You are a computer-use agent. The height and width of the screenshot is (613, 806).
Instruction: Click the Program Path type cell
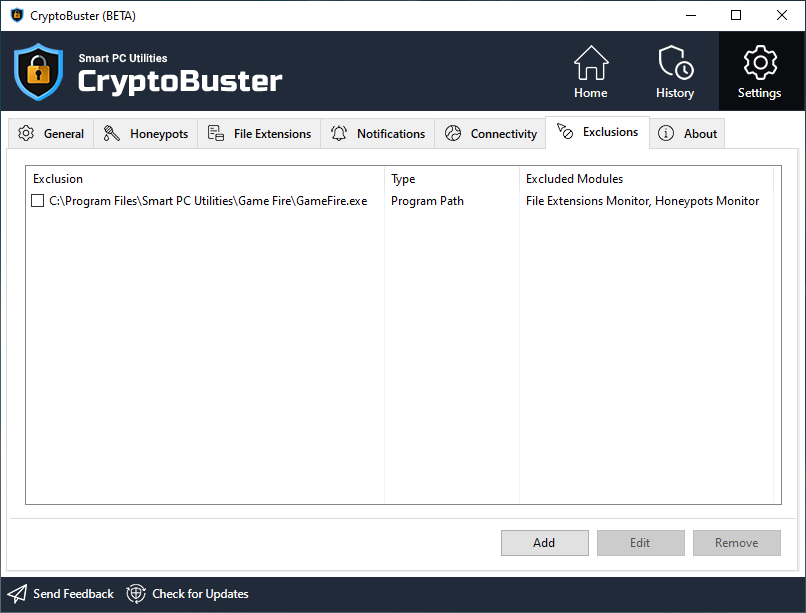427,201
